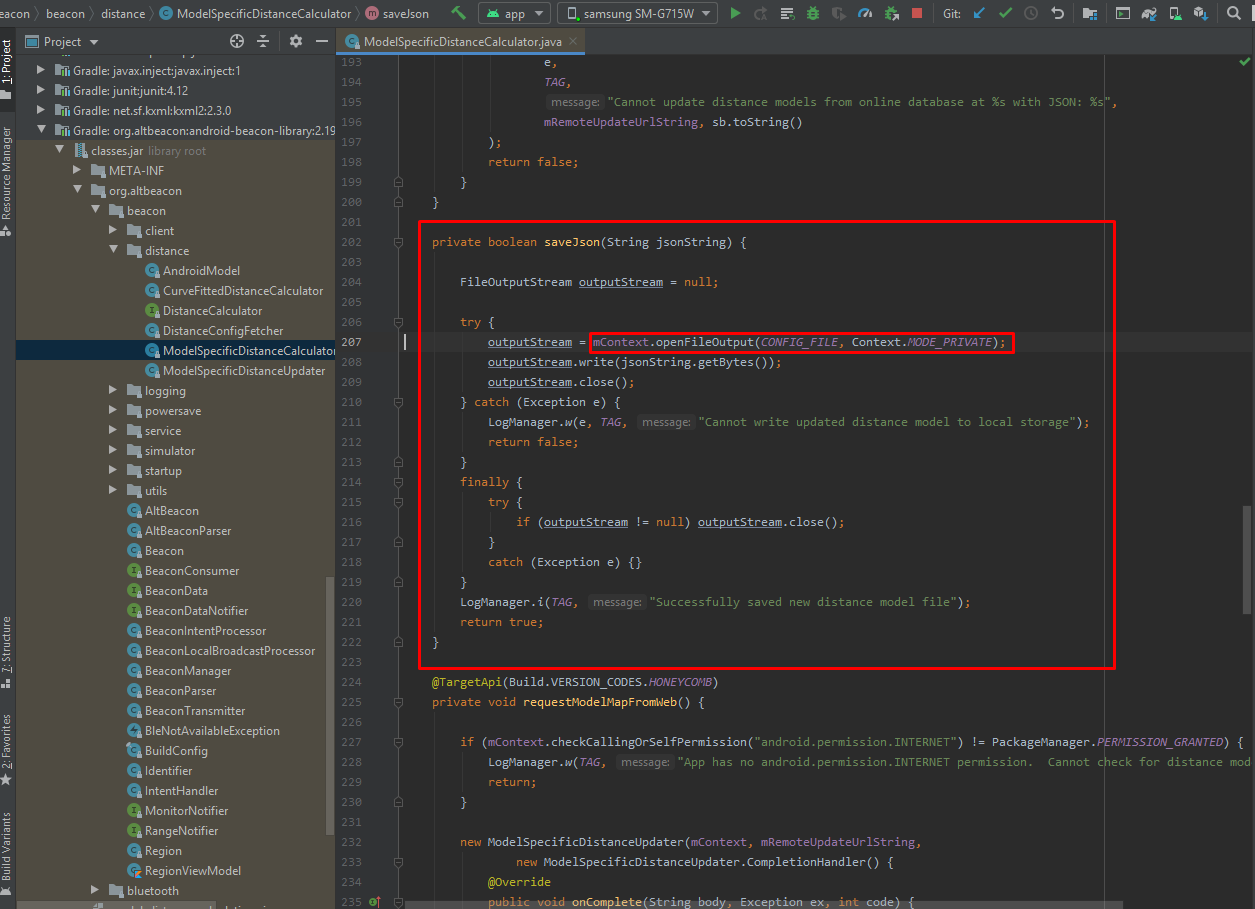Expand the logging package folder
Image resolution: width=1255 pixels, height=909 pixels.
click(113, 391)
